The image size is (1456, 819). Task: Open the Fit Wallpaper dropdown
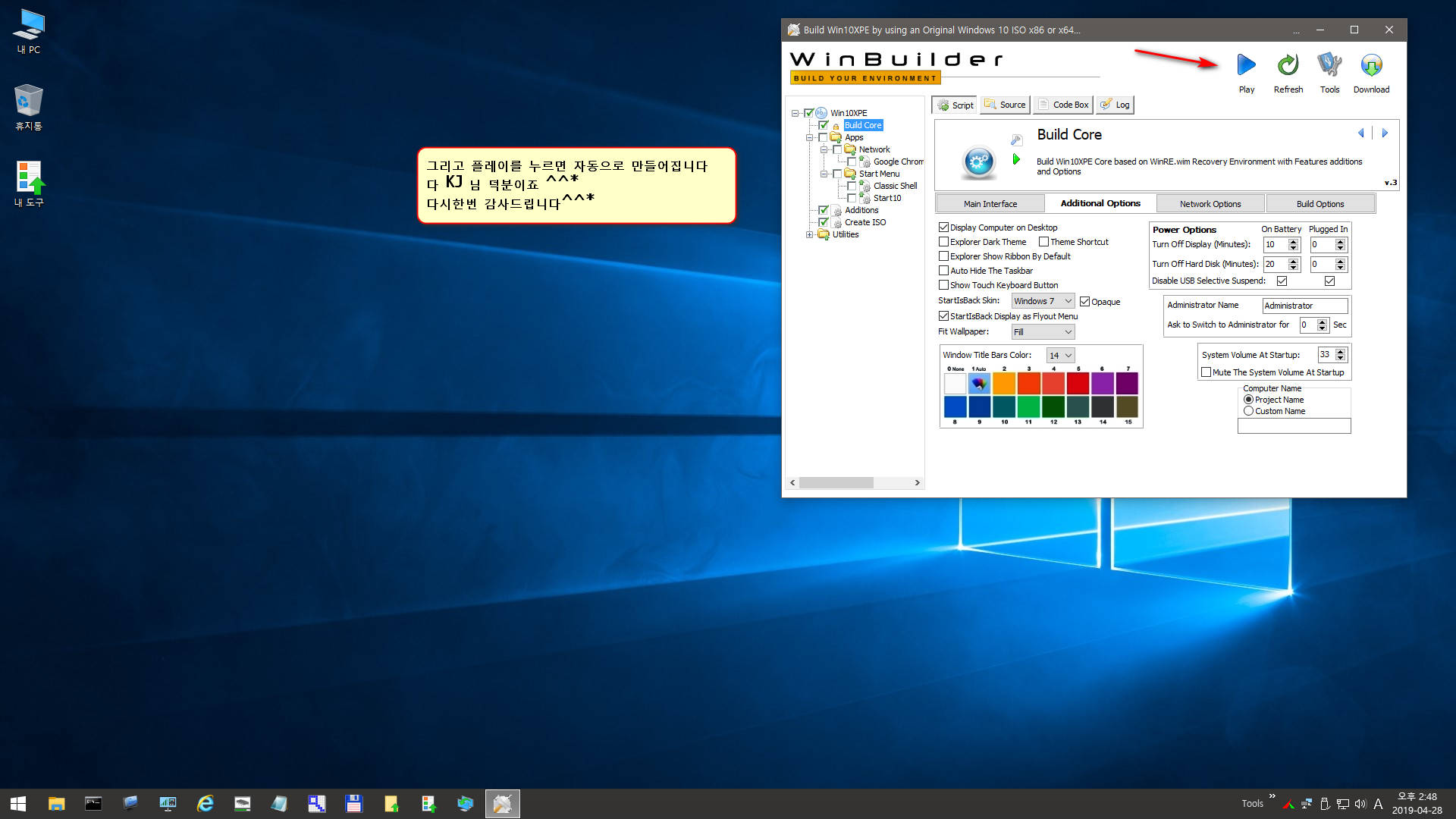(x=1043, y=332)
